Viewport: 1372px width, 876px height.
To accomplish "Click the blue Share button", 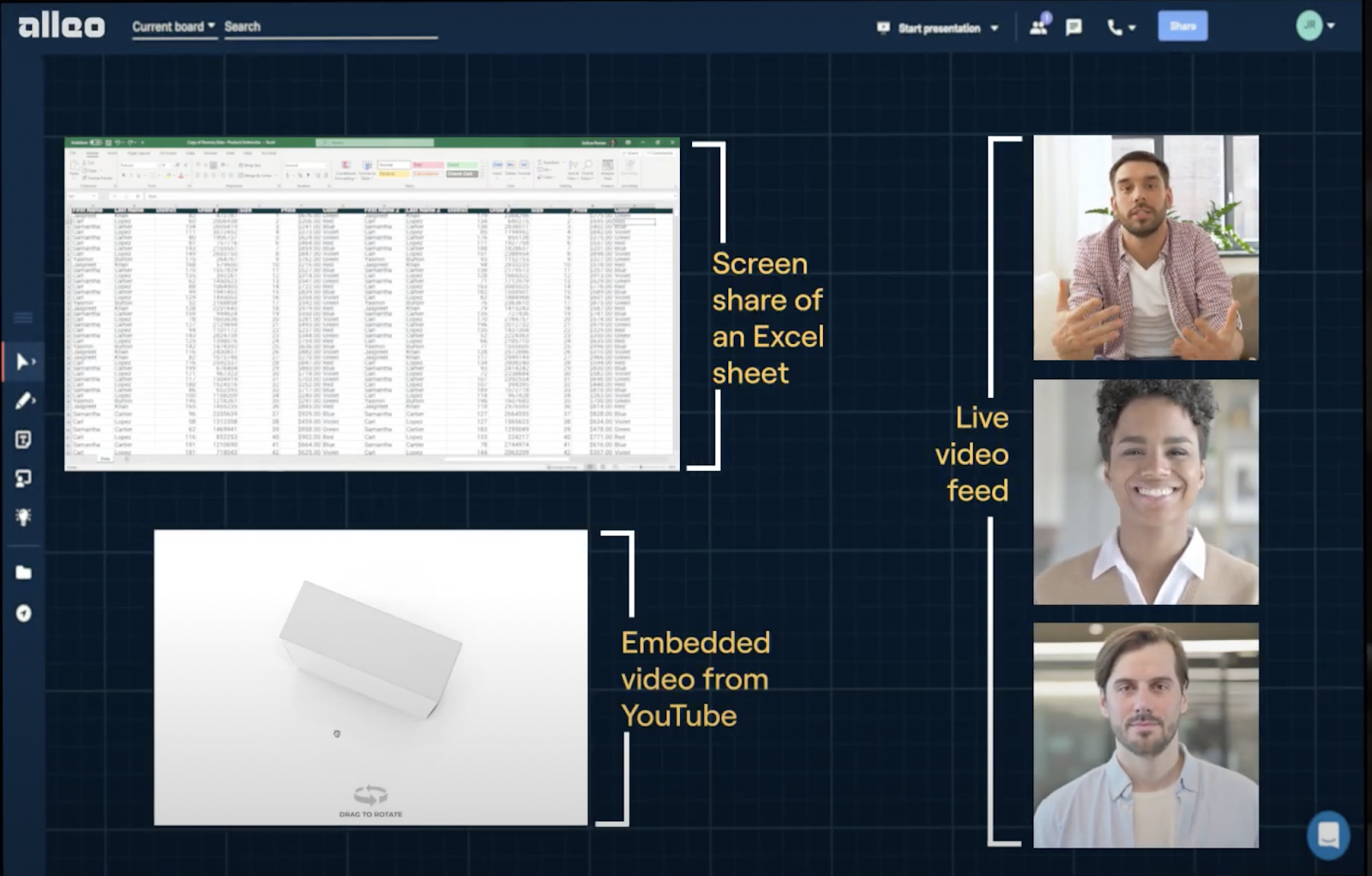I will click(x=1182, y=26).
